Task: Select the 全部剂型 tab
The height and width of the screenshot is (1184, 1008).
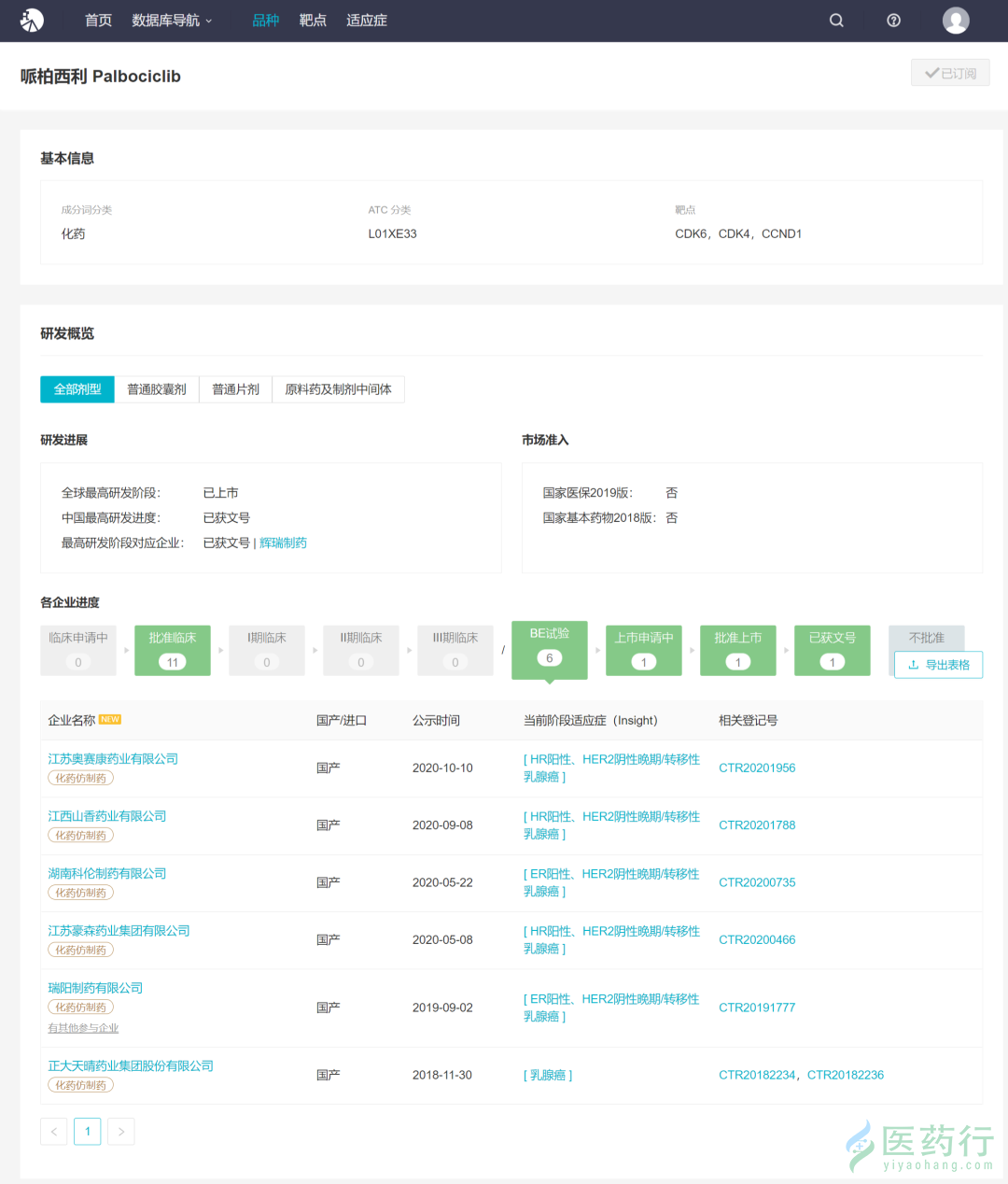Action: pos(77,389)
